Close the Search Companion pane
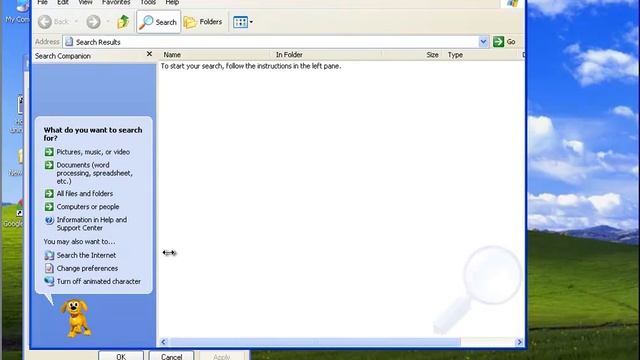640x360 pixels. [x=149, y=54]
